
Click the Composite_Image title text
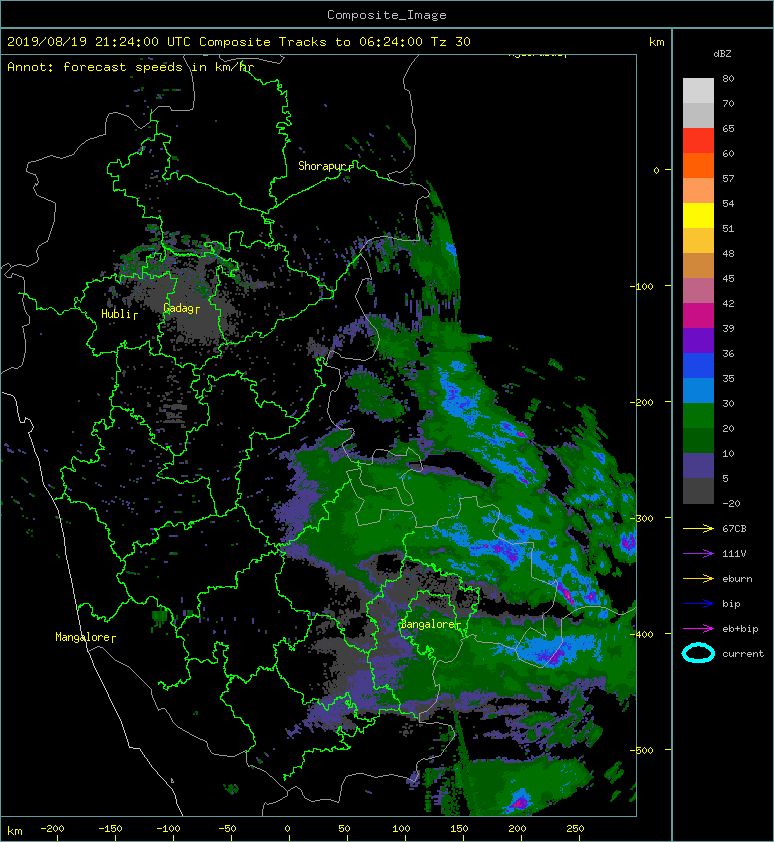point(387,15)
